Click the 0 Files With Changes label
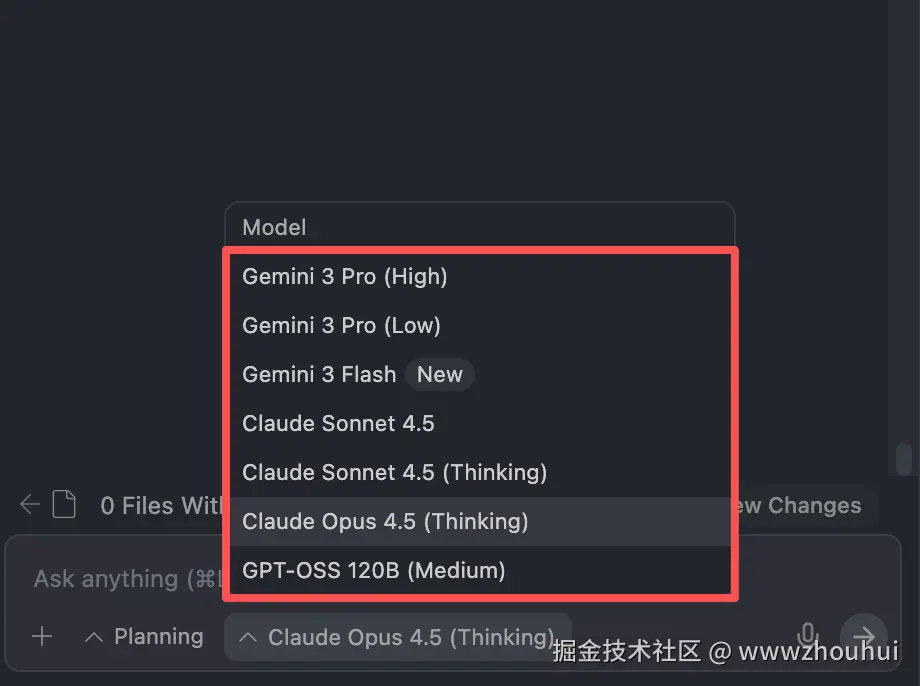 click(x=160, y=506)
